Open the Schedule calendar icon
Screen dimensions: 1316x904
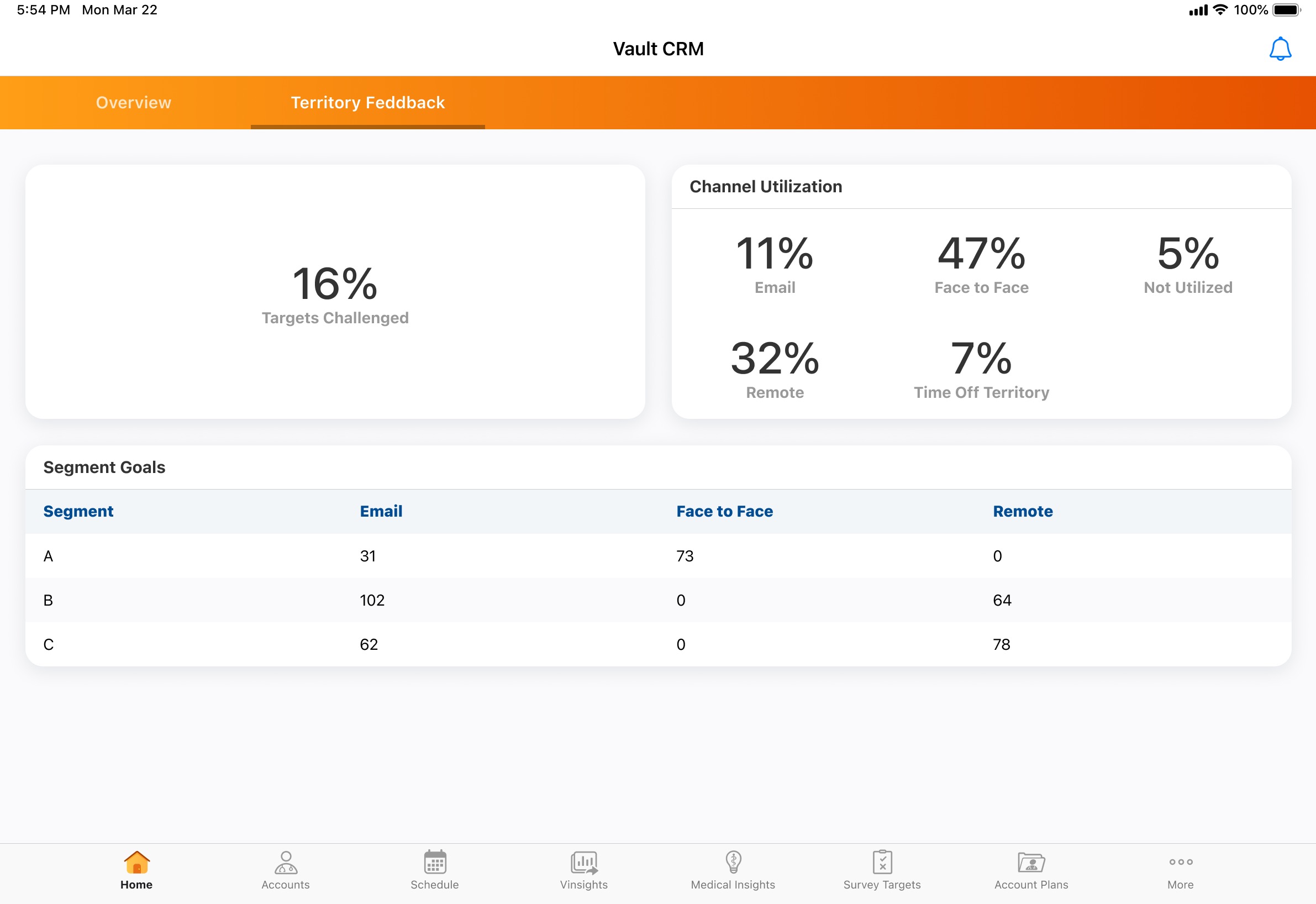click(434, 863)
